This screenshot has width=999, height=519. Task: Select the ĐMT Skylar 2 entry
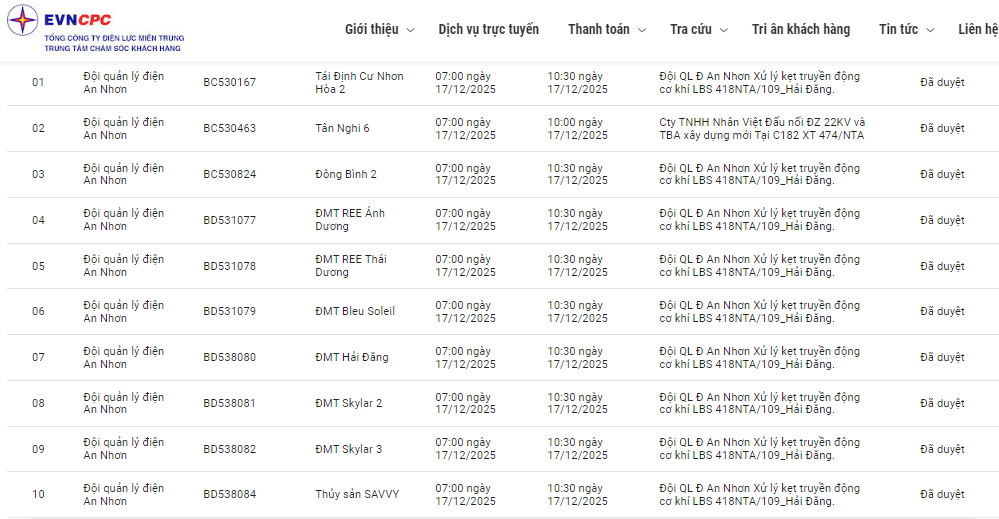click(348, 403)
